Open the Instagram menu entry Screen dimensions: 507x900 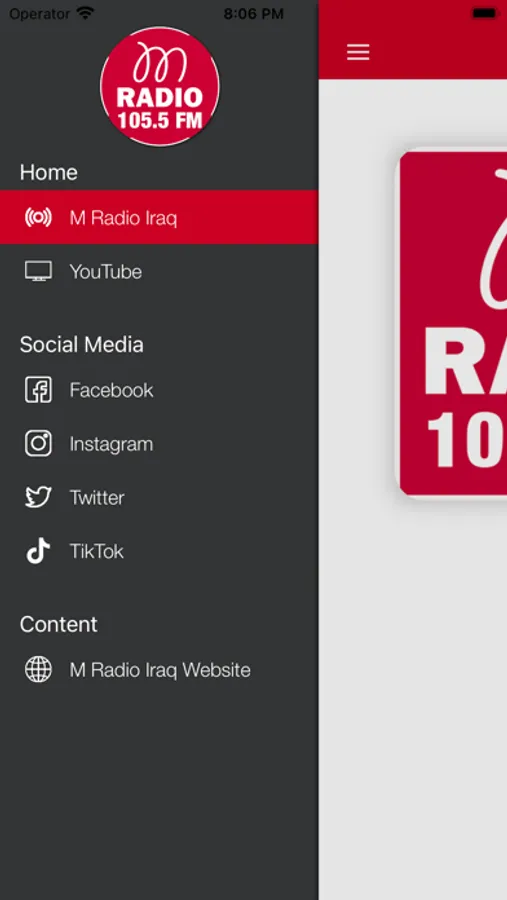tap(159, 444)
